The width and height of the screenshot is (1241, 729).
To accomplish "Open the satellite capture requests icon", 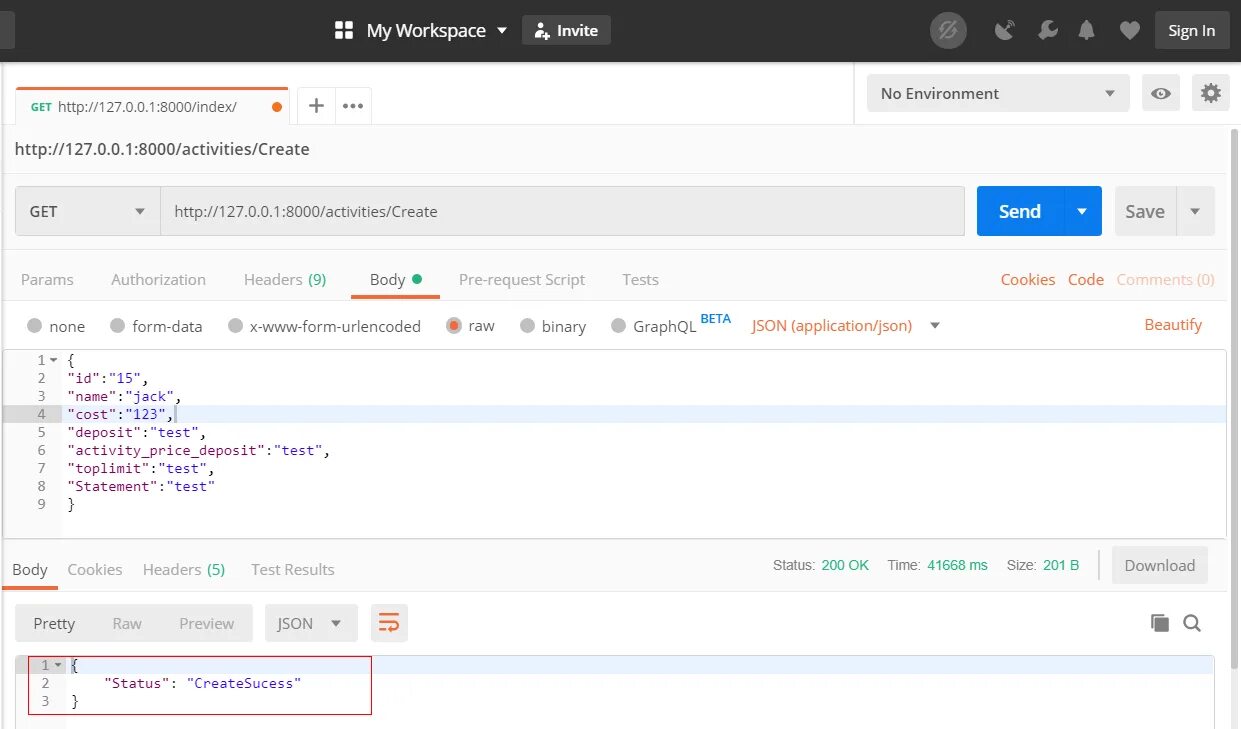I will (1005, 31).
